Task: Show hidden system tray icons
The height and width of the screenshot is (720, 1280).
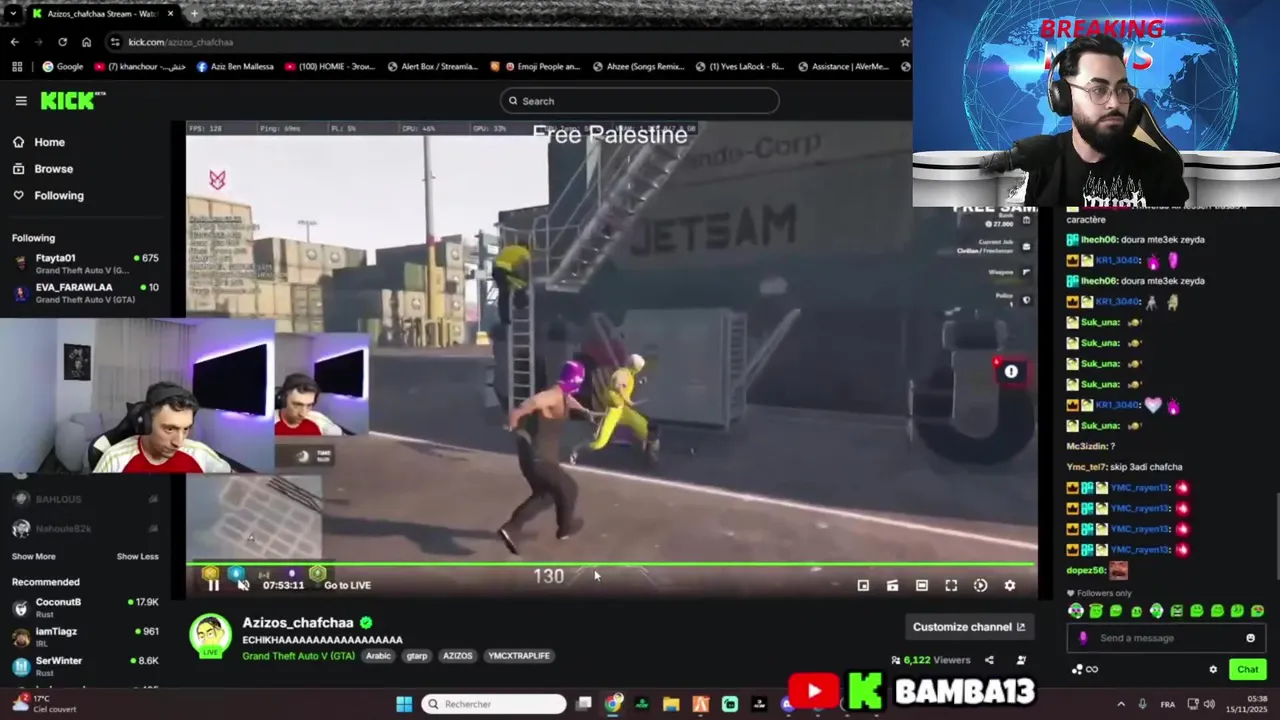Action: (x=1121, y=704)
